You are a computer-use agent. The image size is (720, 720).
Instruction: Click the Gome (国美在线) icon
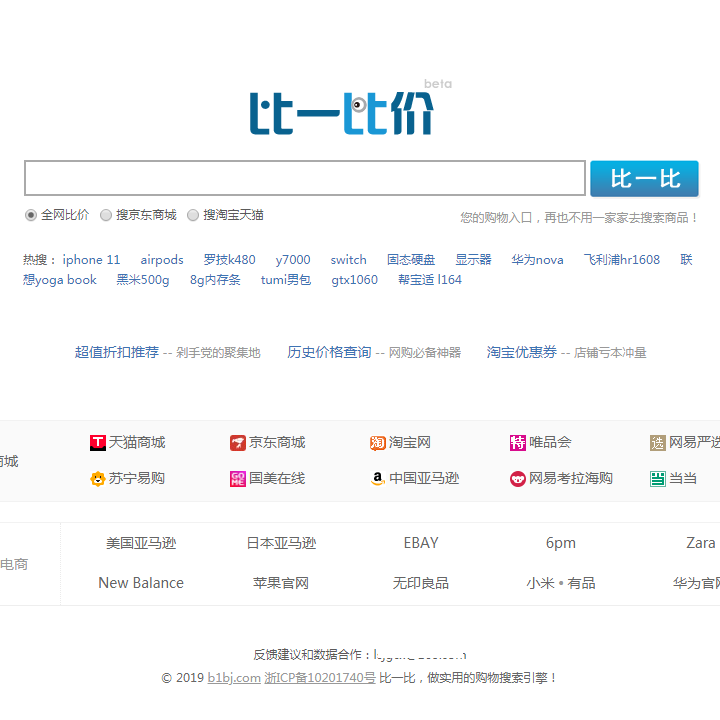(x=237, y=479)
